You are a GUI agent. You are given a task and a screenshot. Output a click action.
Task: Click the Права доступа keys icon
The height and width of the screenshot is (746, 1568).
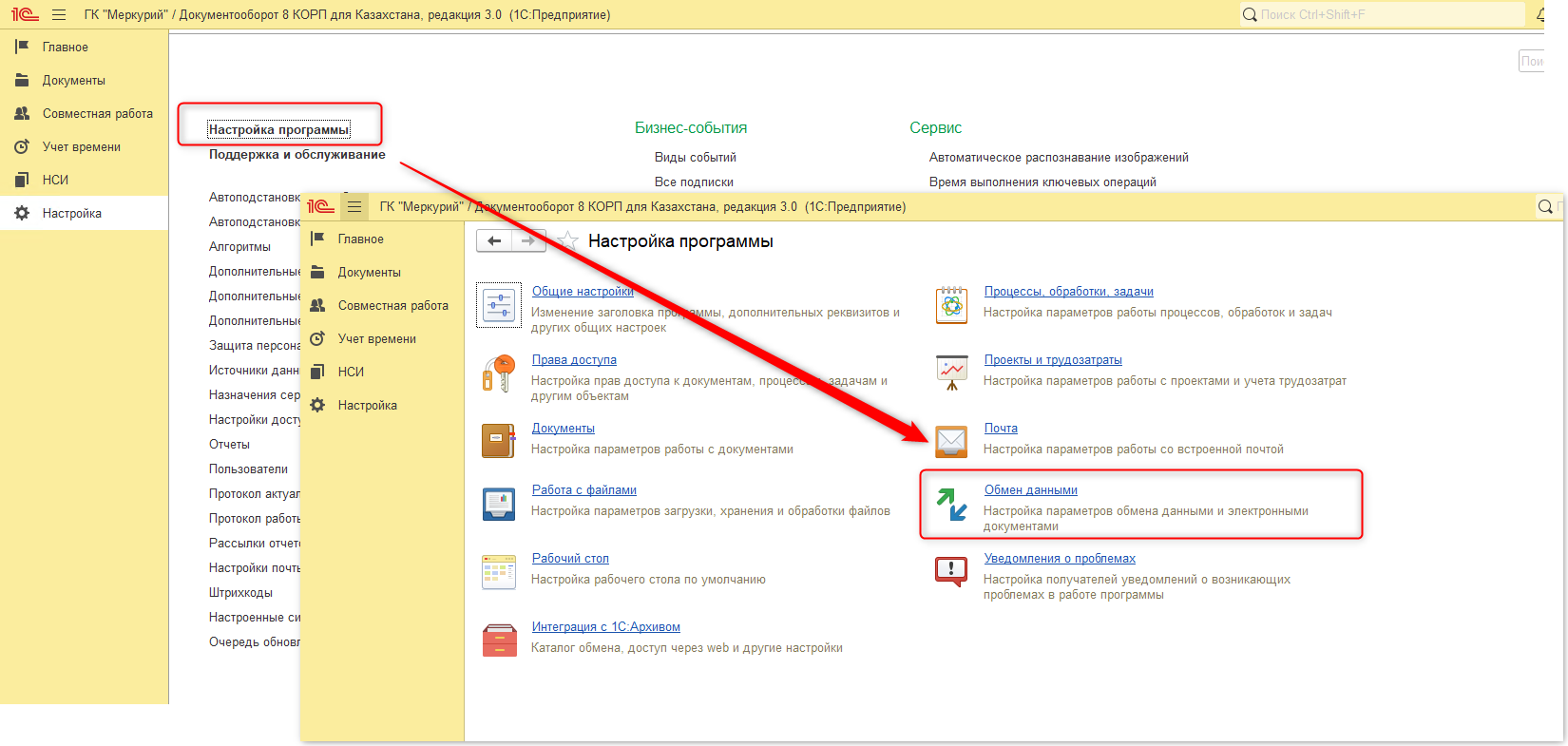coord(498,373)
